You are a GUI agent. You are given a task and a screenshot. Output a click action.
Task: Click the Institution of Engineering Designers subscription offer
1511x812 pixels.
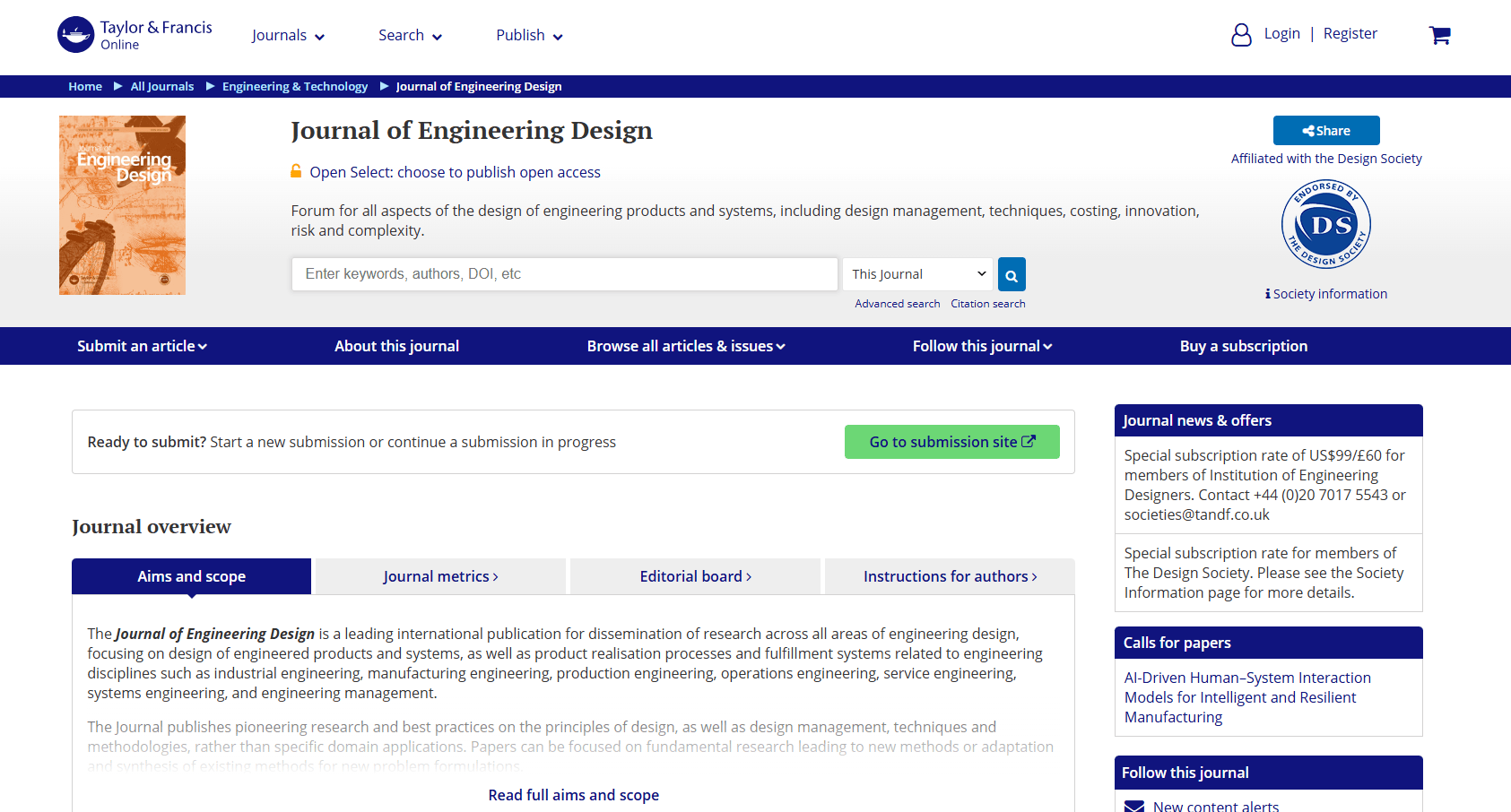point(1265,485)
